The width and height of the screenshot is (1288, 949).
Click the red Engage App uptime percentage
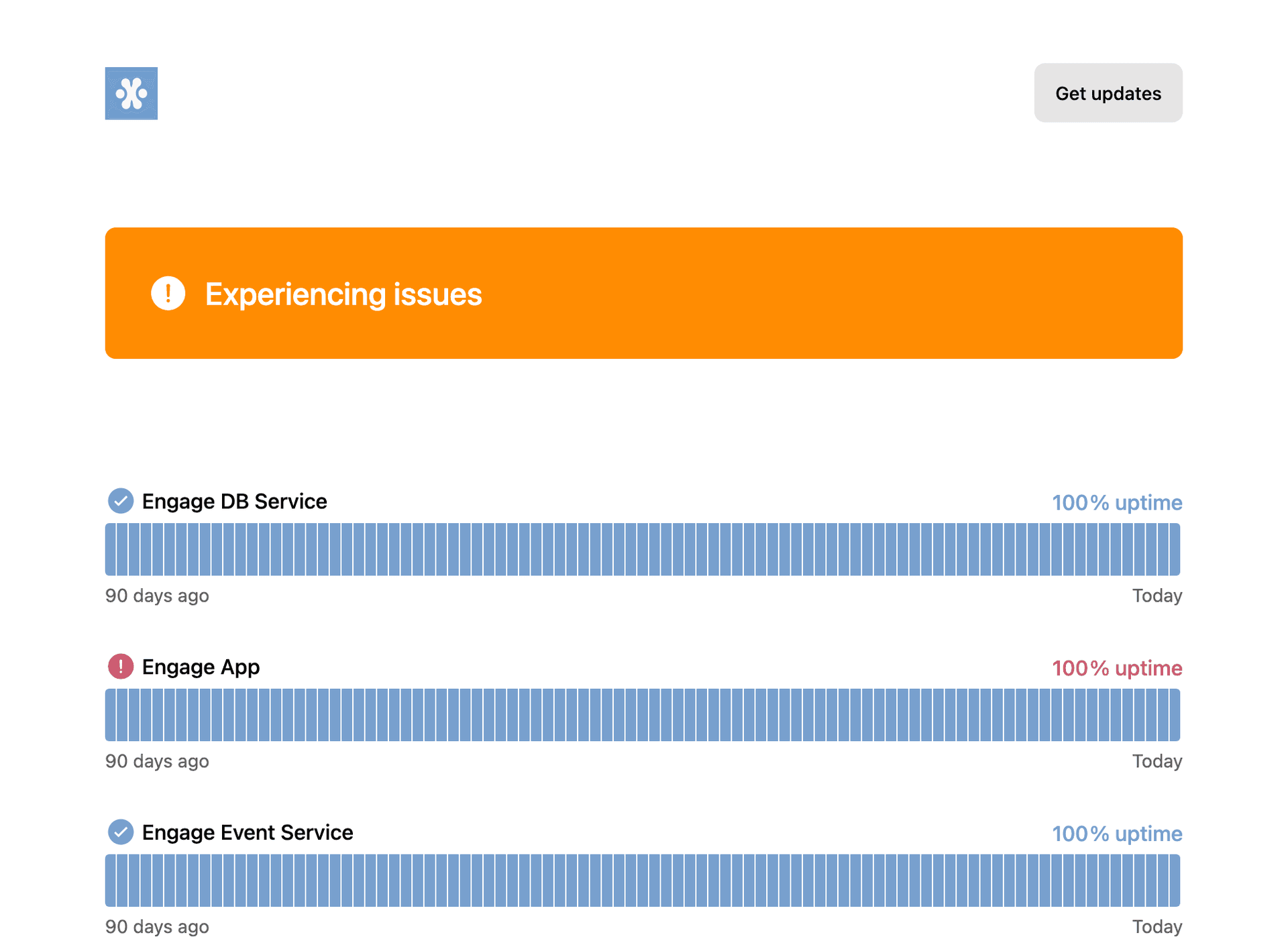pyautogui.click(x=1116, y=668)
